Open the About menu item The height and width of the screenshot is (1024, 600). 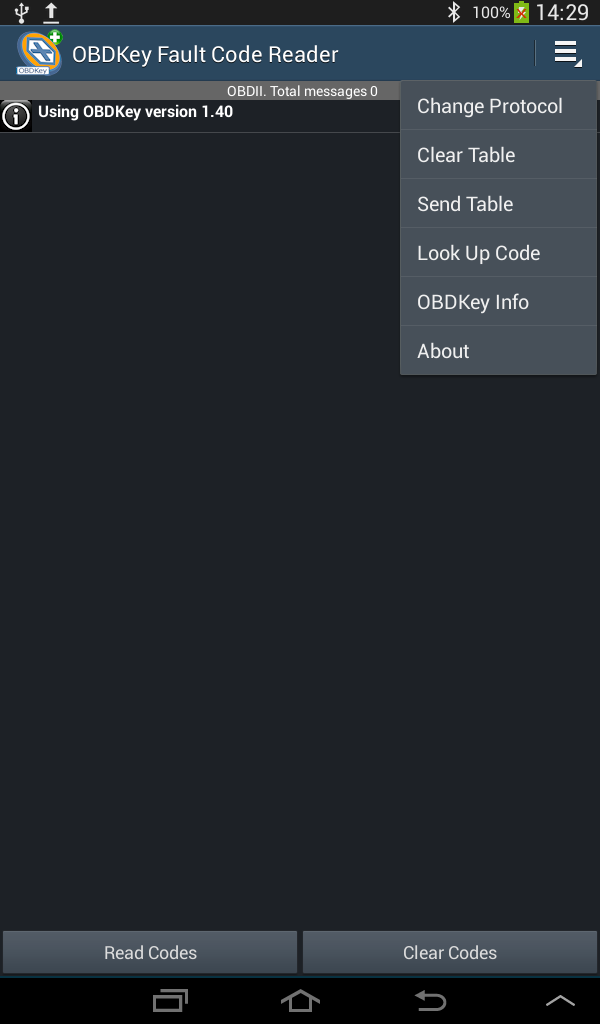coord(443,350)
